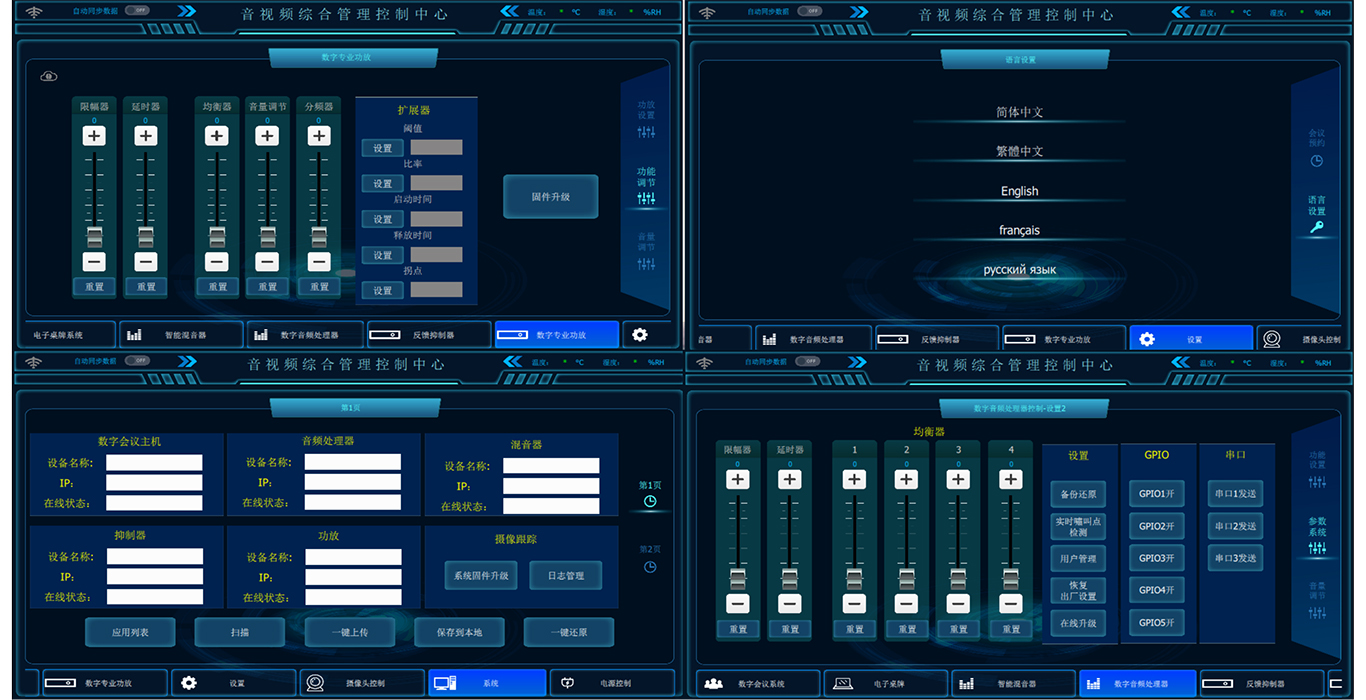Open 参数系统 sidebar mixer icon
This screenshot has width=1366, height=700.
1317,548
